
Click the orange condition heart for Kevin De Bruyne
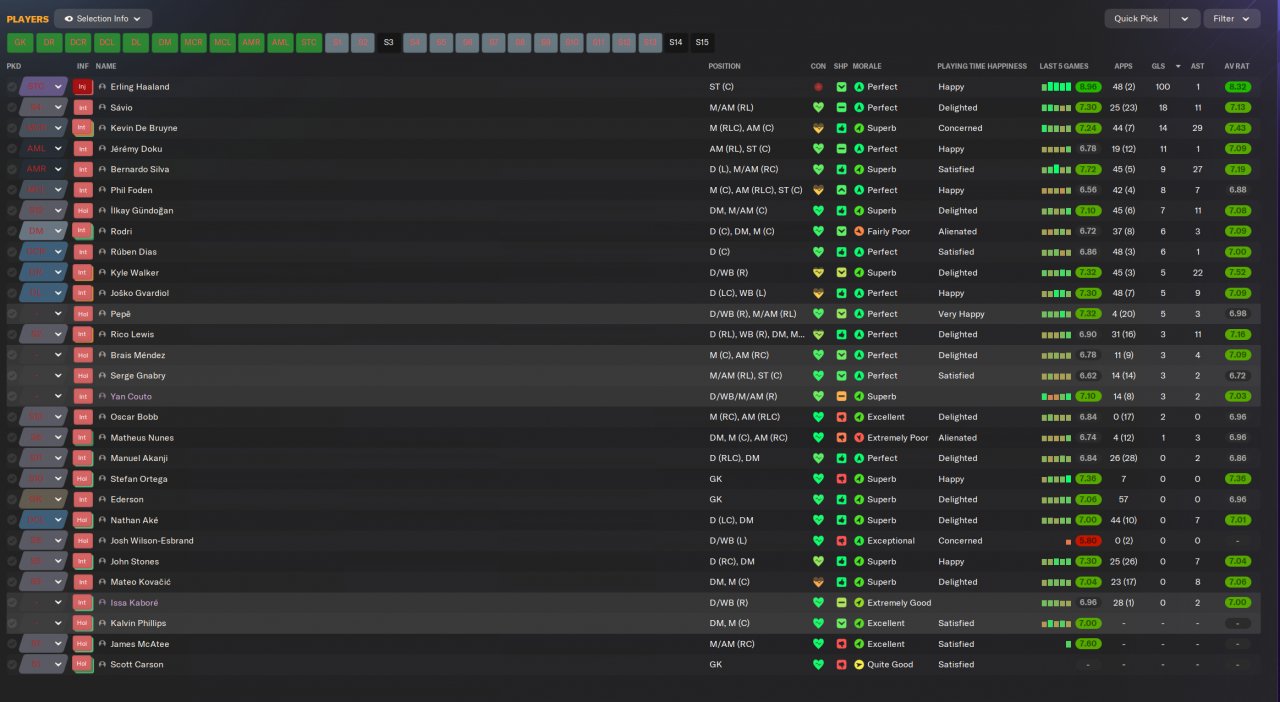tap(818, 128)
